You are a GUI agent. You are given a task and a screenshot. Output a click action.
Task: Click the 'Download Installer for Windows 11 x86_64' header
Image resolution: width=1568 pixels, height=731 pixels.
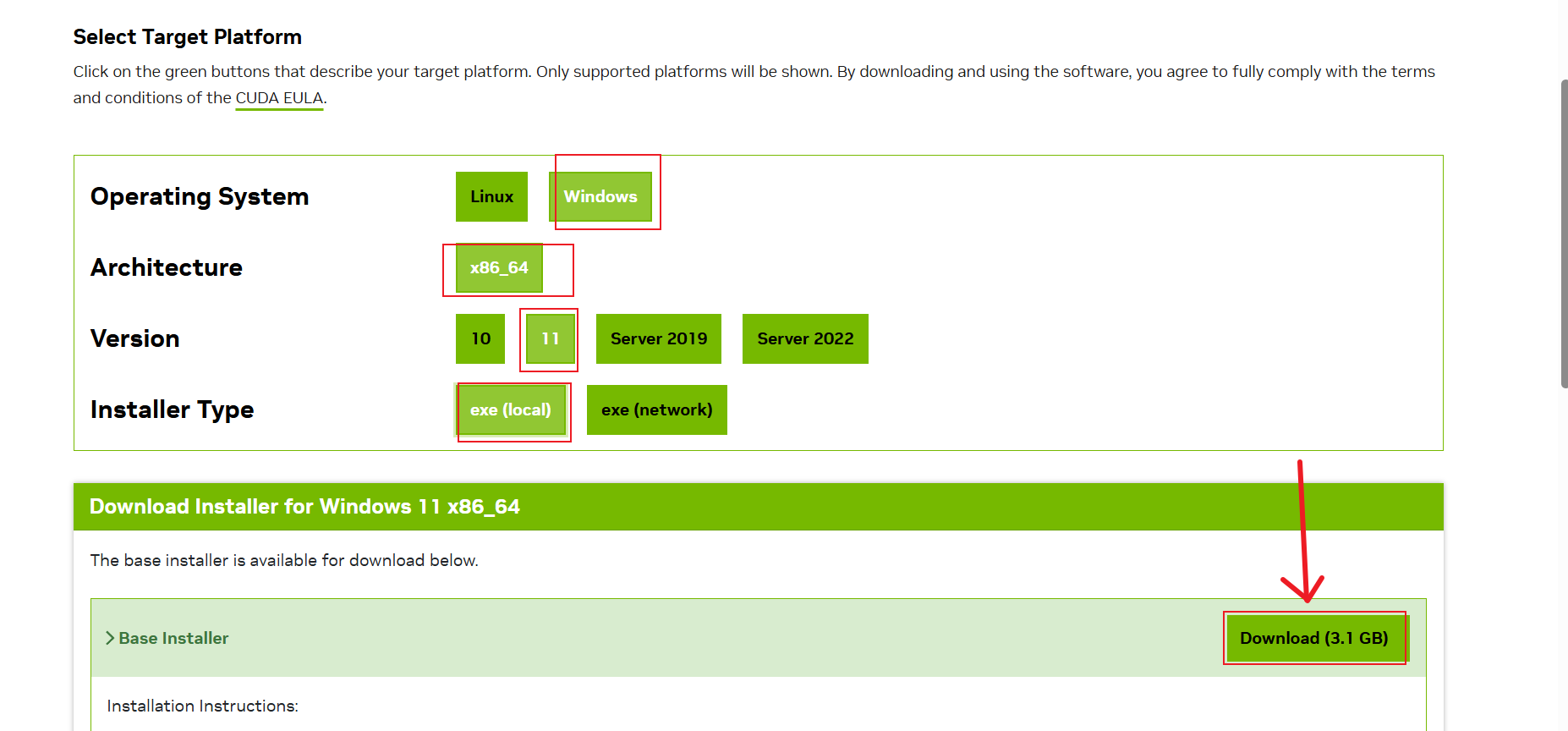tap(304, 507)
